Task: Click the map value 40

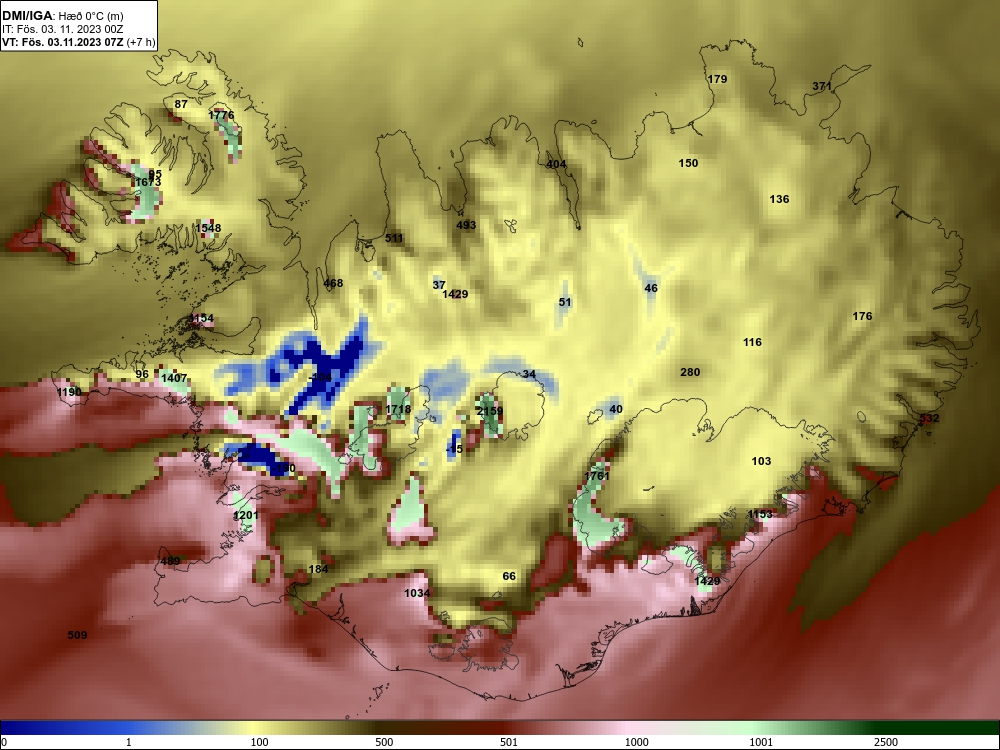Action: tap(615, 409)
